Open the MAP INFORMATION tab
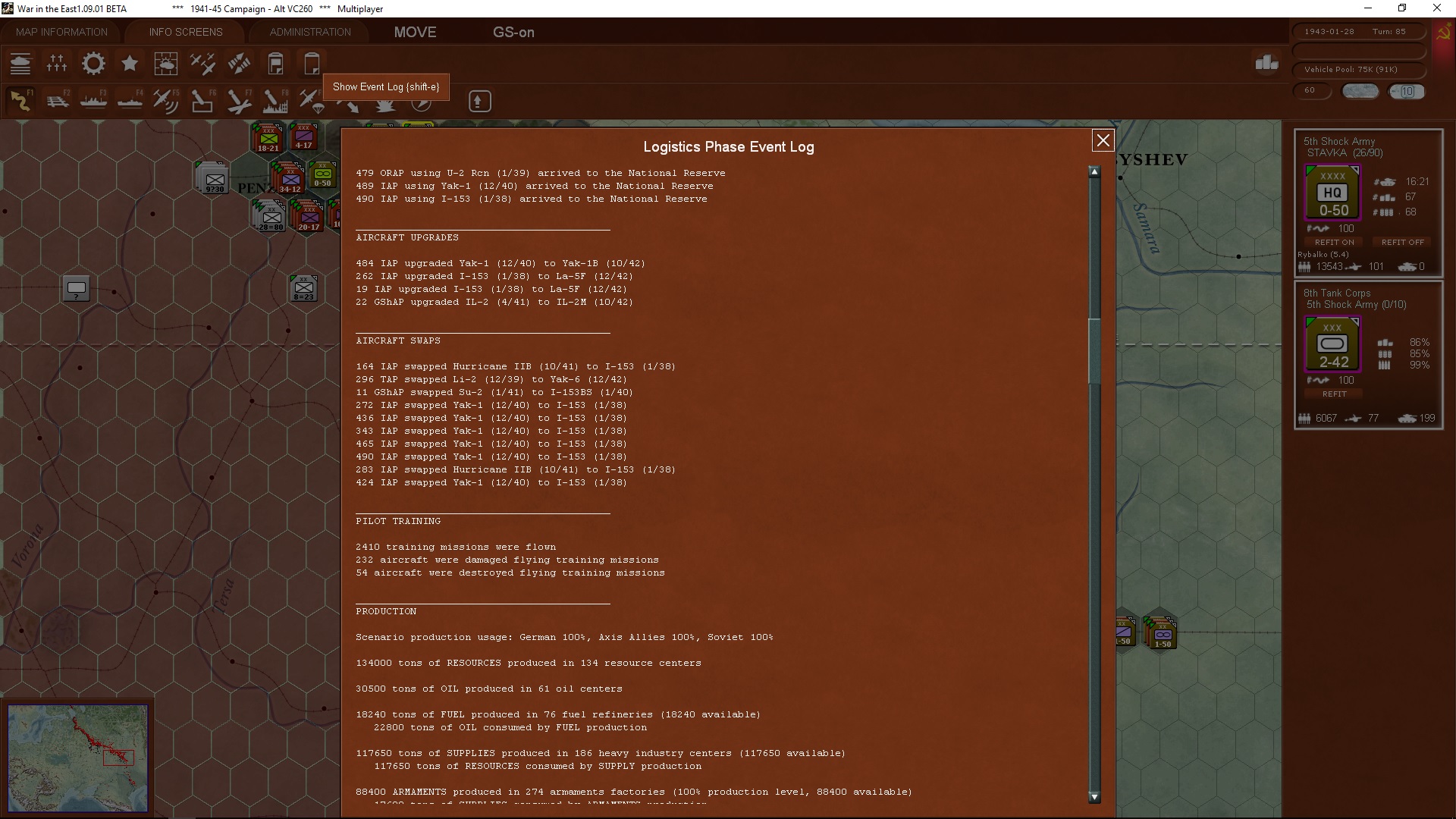The width and height of the screenshot is (1456, 819). pos(61,32)
